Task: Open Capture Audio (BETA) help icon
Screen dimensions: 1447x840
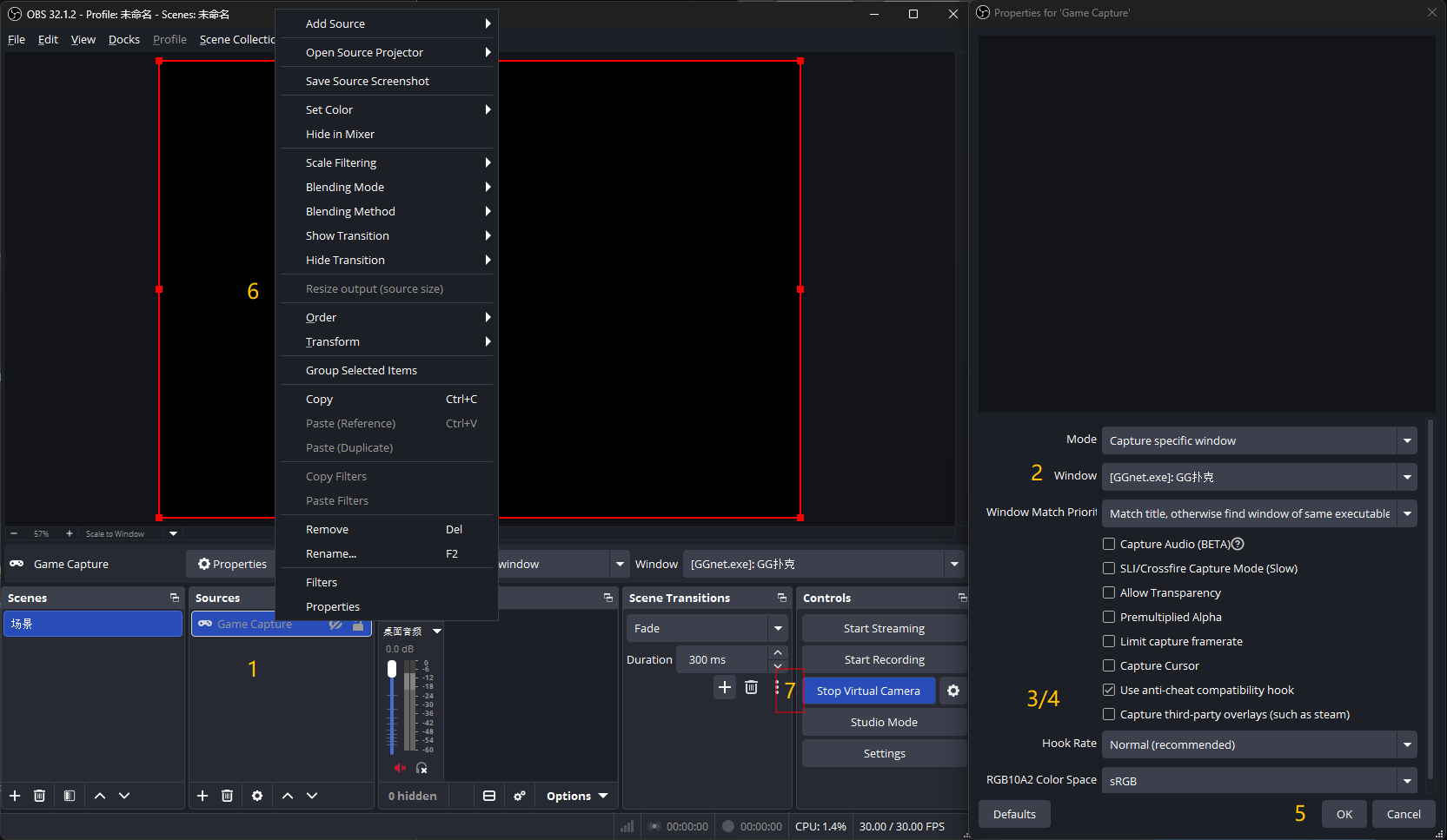Action: pos(1238,544)
